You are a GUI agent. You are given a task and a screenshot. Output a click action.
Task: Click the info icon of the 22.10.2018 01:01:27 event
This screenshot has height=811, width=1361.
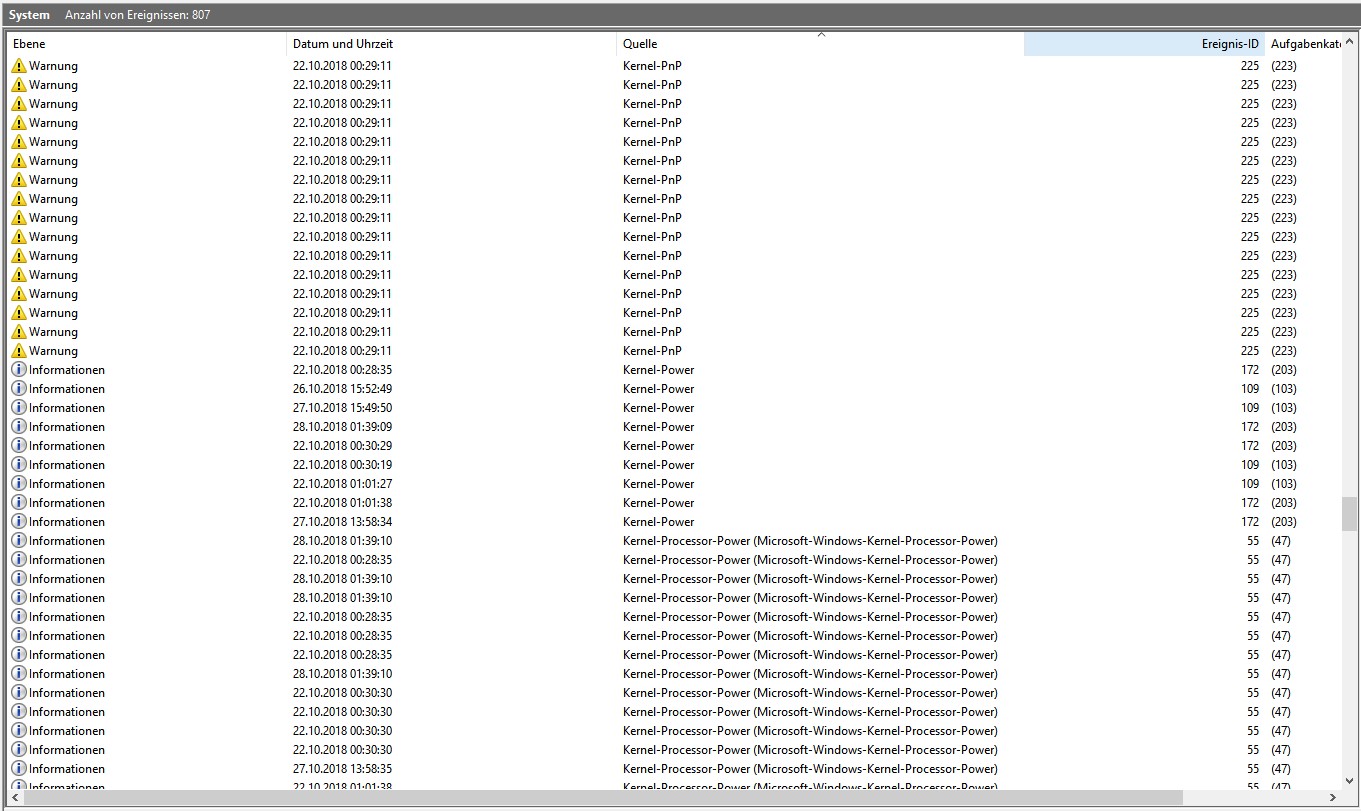19,484
